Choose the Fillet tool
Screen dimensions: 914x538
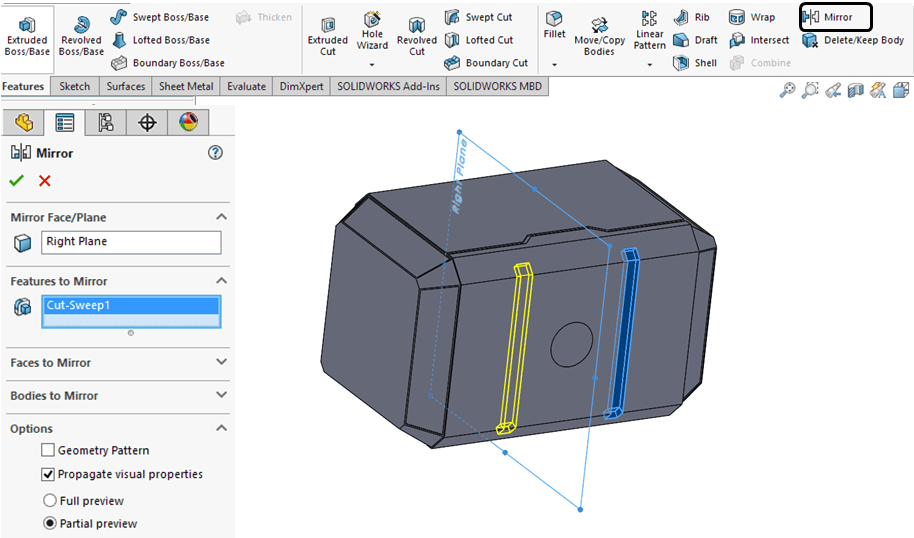554,27
